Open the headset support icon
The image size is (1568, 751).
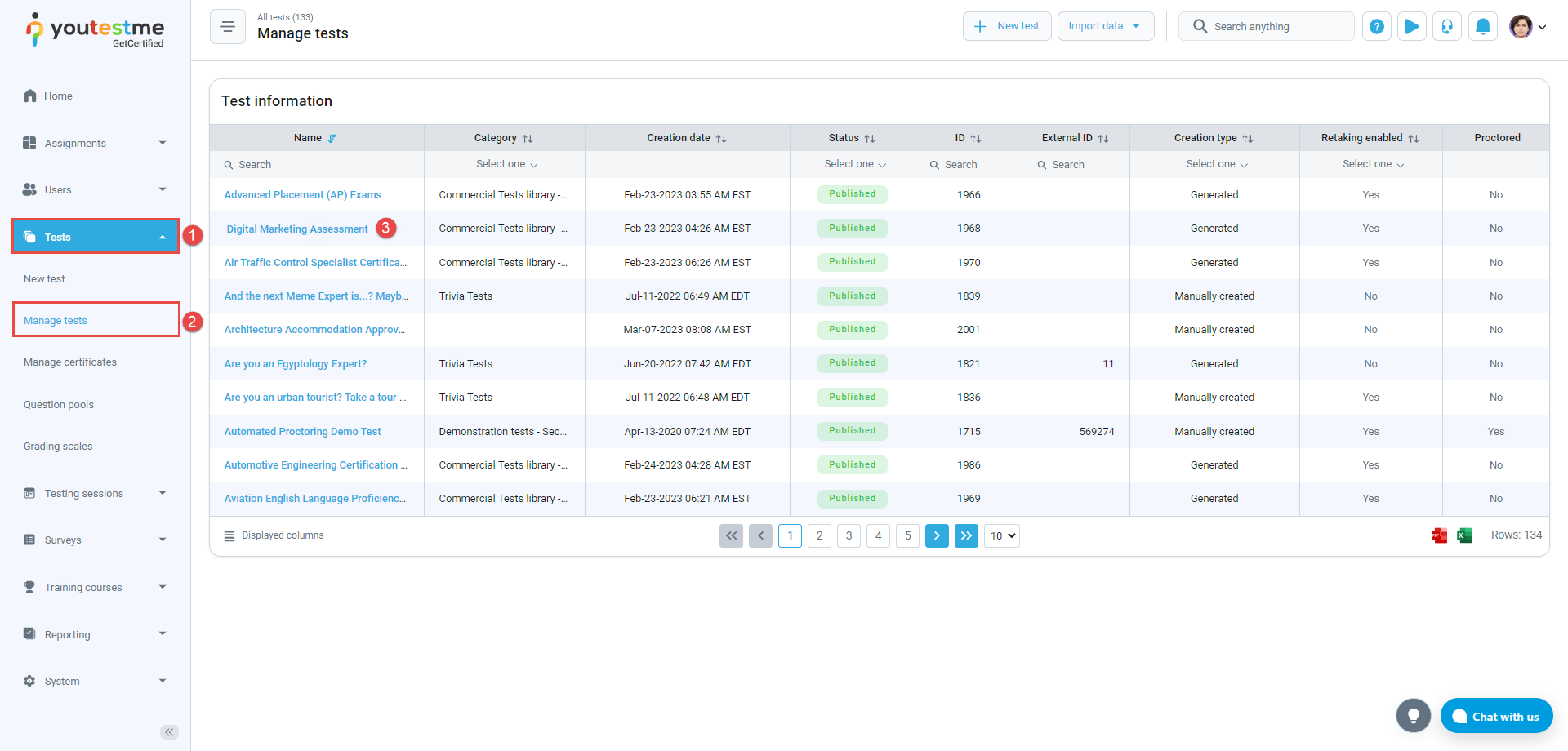click(1446, 26)
